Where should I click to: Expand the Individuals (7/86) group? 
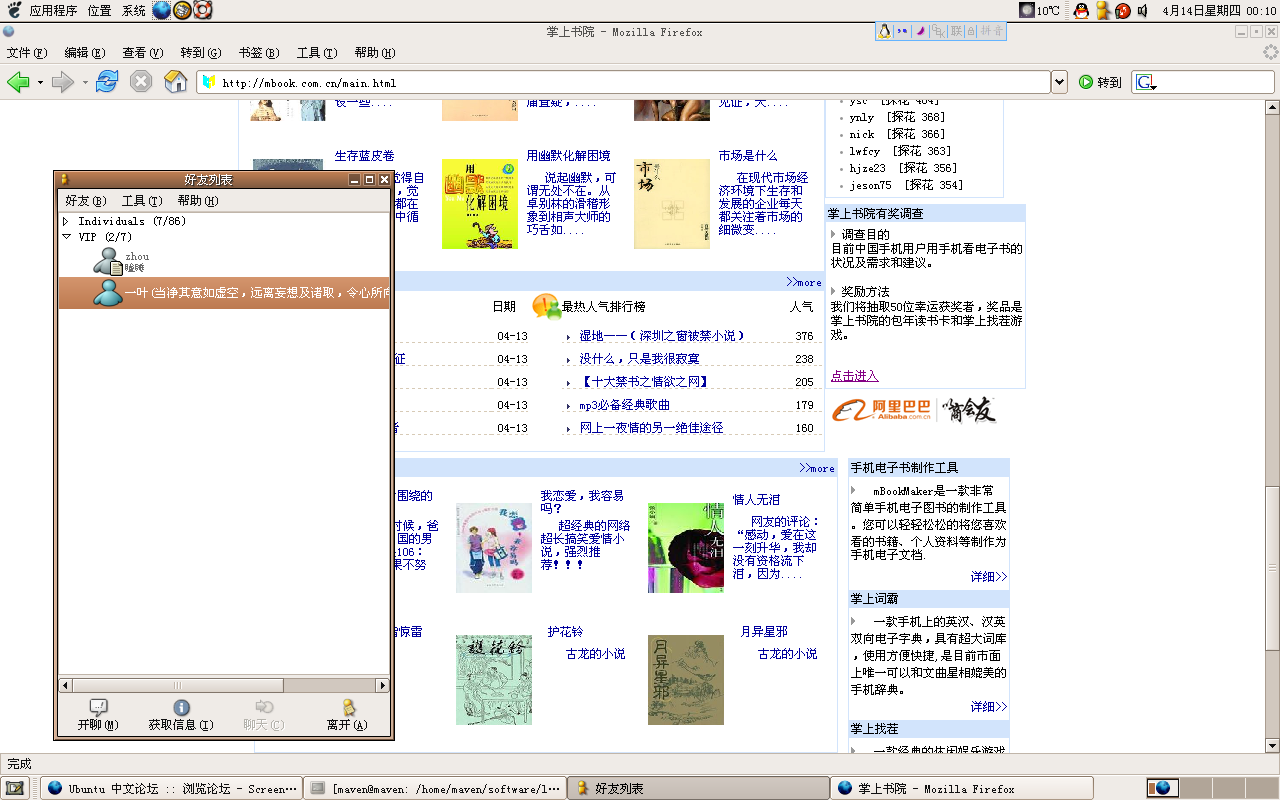tap(66, 221)
